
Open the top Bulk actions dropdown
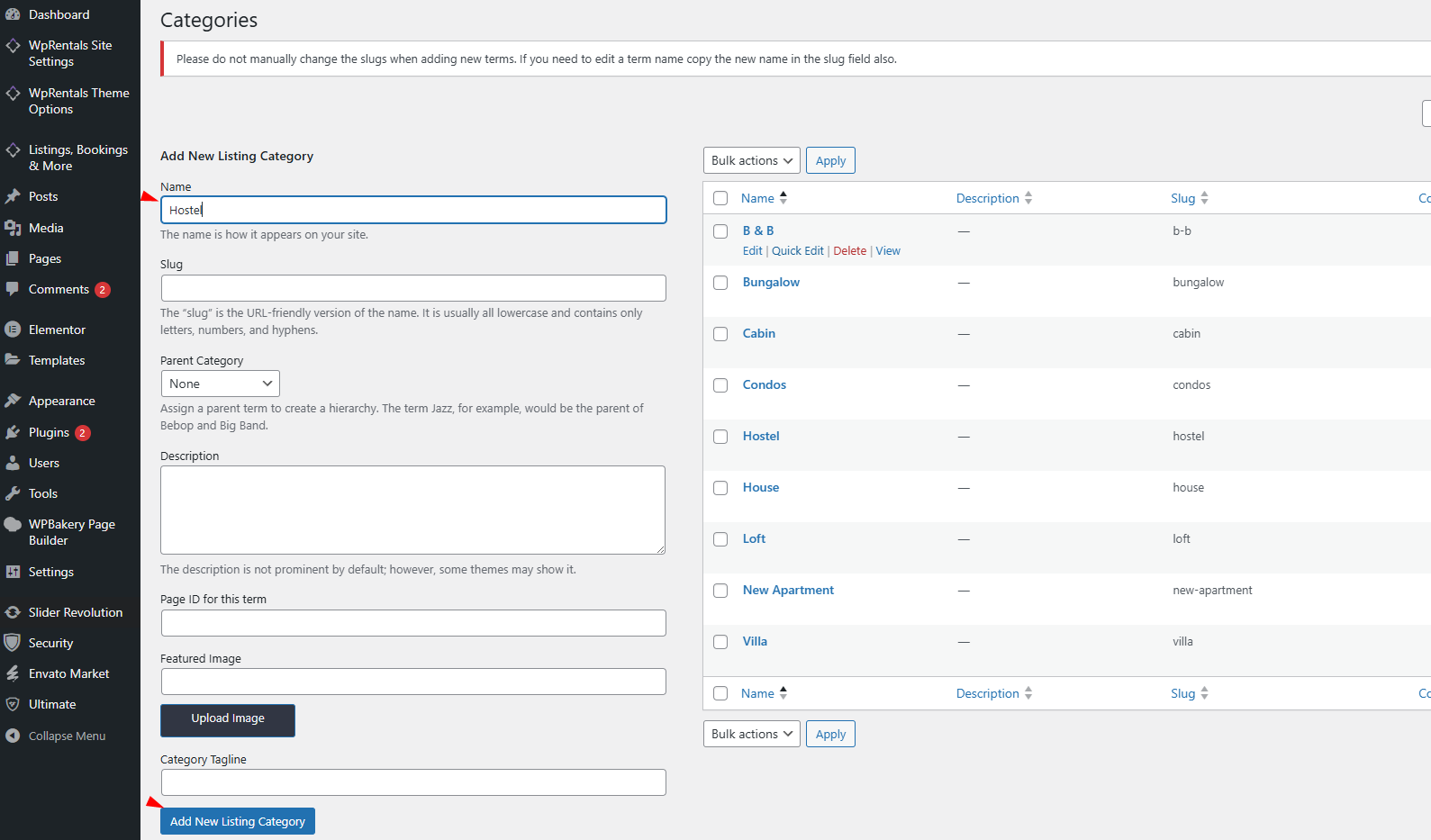click(x=751, y=160)
